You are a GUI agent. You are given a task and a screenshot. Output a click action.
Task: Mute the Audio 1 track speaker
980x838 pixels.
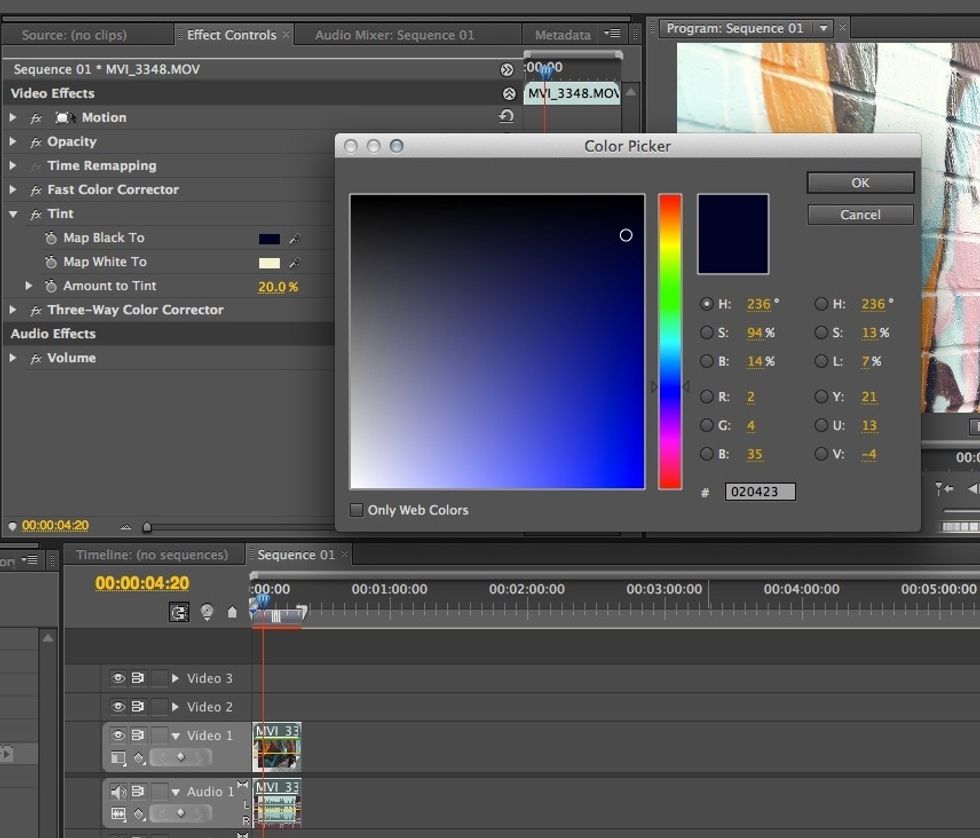[118, 792]
